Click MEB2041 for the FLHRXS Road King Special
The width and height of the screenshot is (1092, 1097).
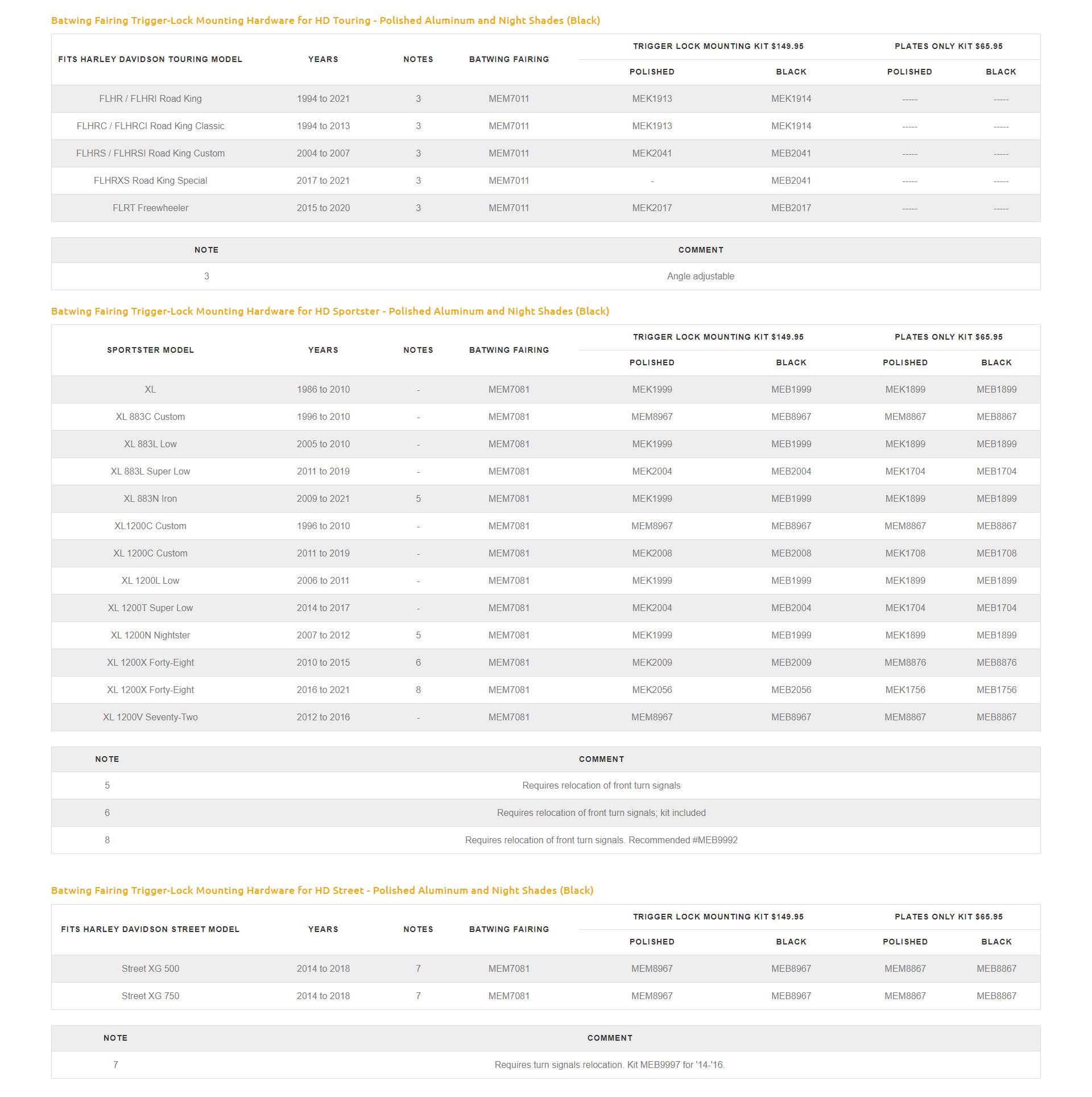coord(791,181)
